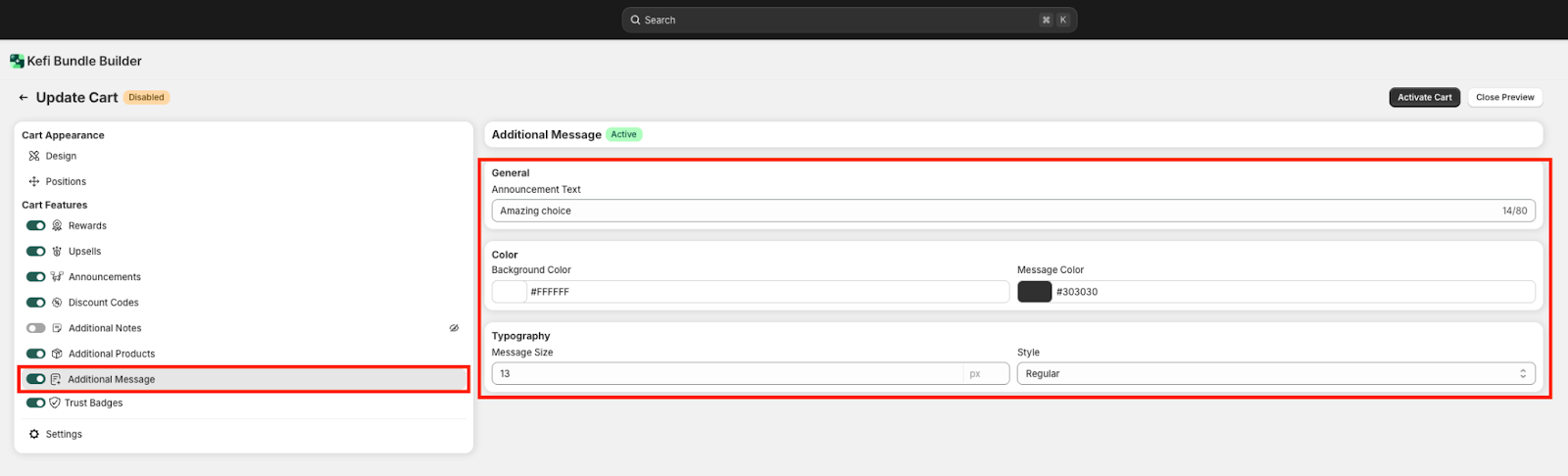
Task: Click the Close Preview button
Action: coord(1504,97)
